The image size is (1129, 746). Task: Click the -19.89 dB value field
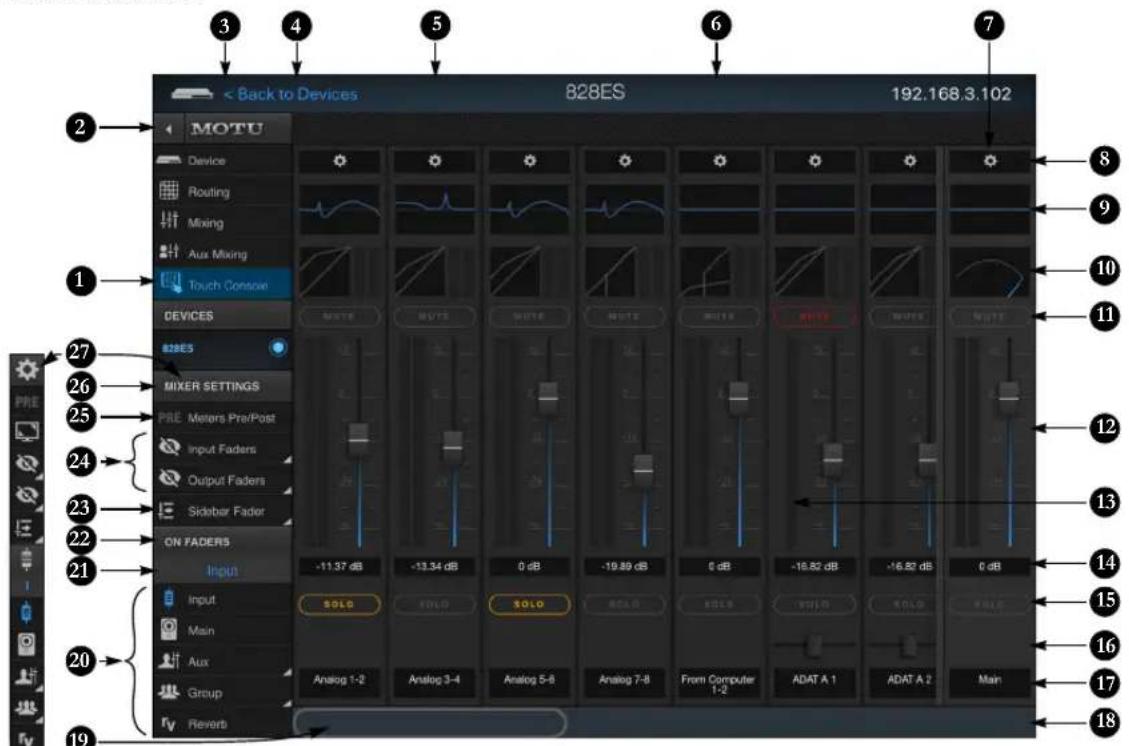[624, 567]
